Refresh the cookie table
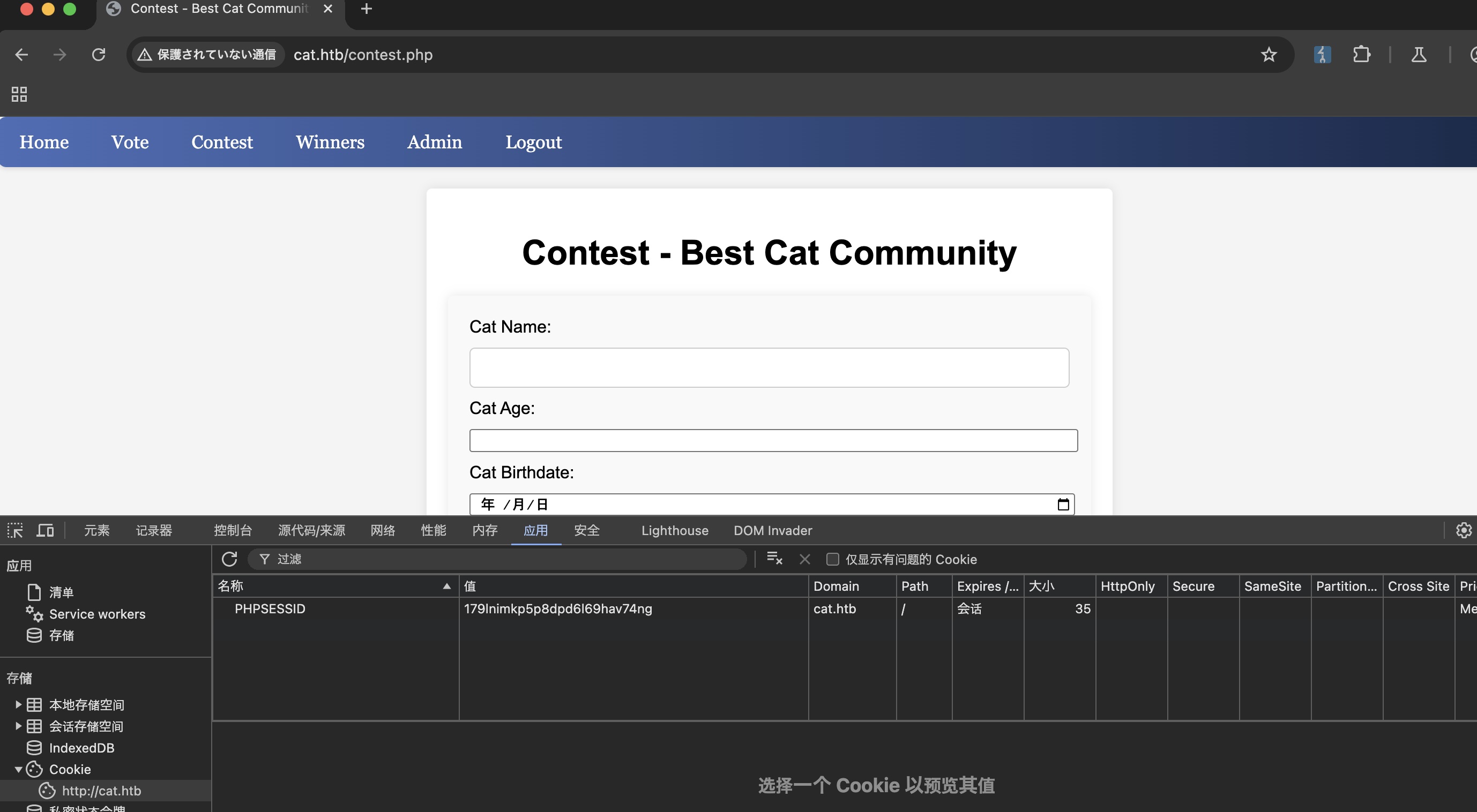The height and width of the screenshot is (812, 1477). coord(229,559)
